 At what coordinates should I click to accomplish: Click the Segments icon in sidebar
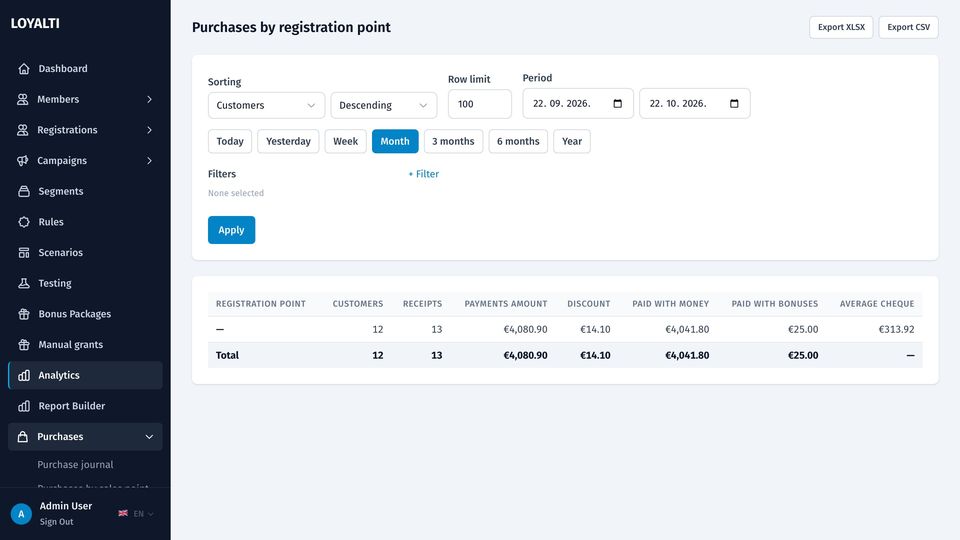[24, 191]
